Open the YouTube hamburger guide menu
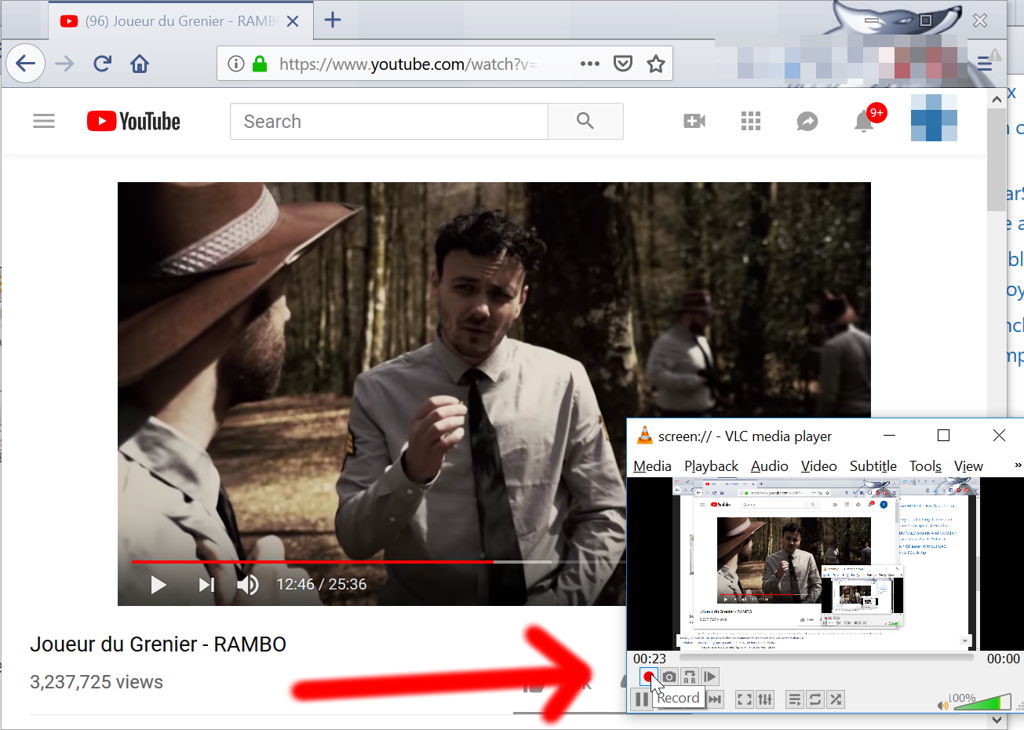Image resolution: width=1024 pixels, height=730 pixels. (44, 121)
